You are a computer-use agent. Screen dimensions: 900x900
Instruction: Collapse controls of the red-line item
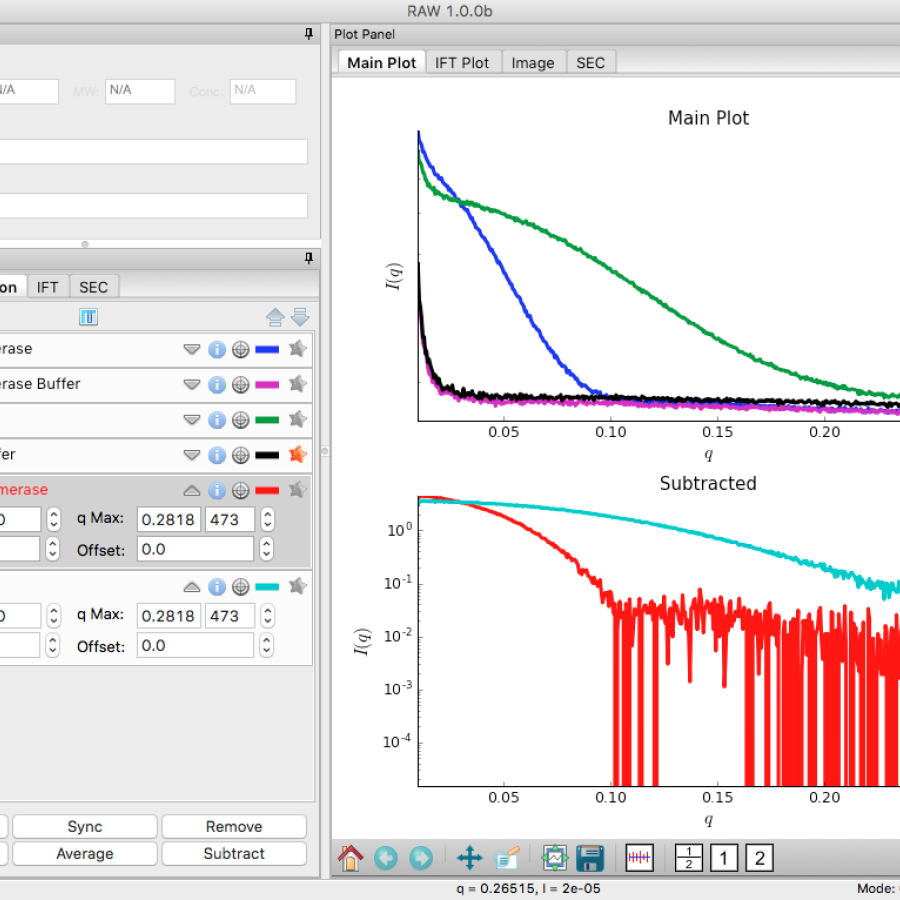pos(192,491)
